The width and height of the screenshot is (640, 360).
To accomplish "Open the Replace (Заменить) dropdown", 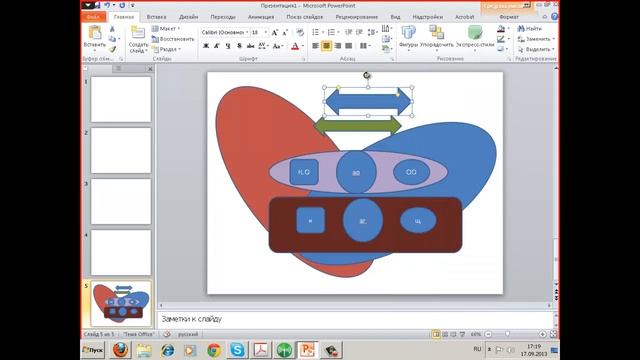I will click(x=536, y=39).
